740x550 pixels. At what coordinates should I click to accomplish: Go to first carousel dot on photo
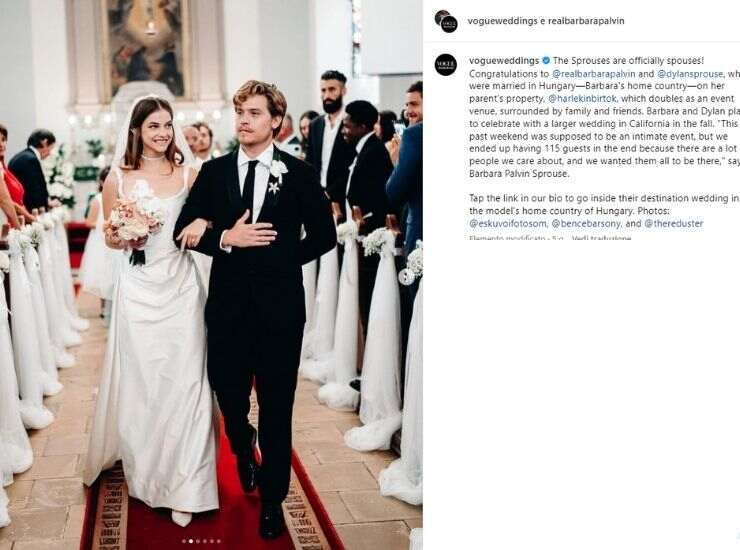pos(184,541)
